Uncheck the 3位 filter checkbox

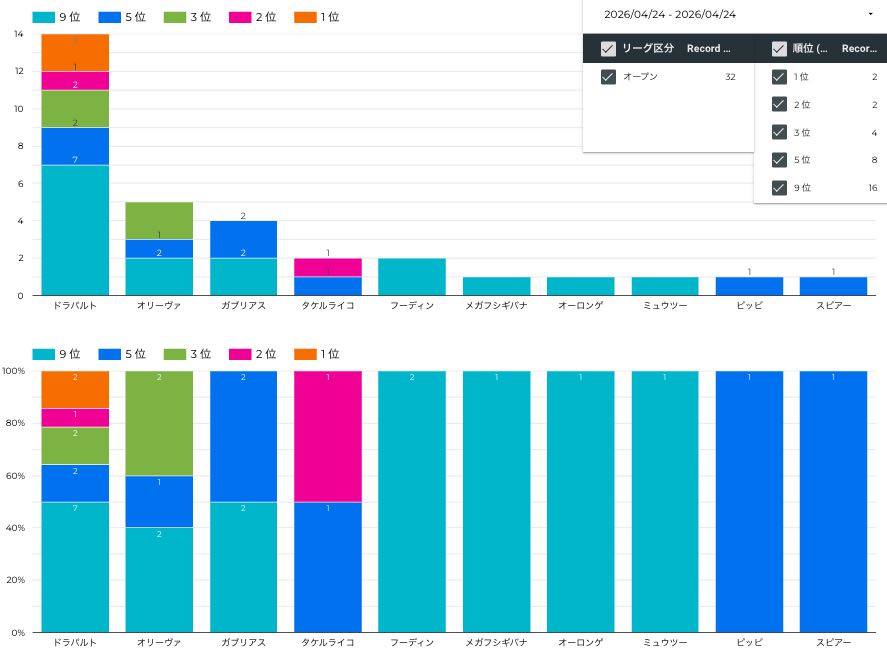[779, 132]
